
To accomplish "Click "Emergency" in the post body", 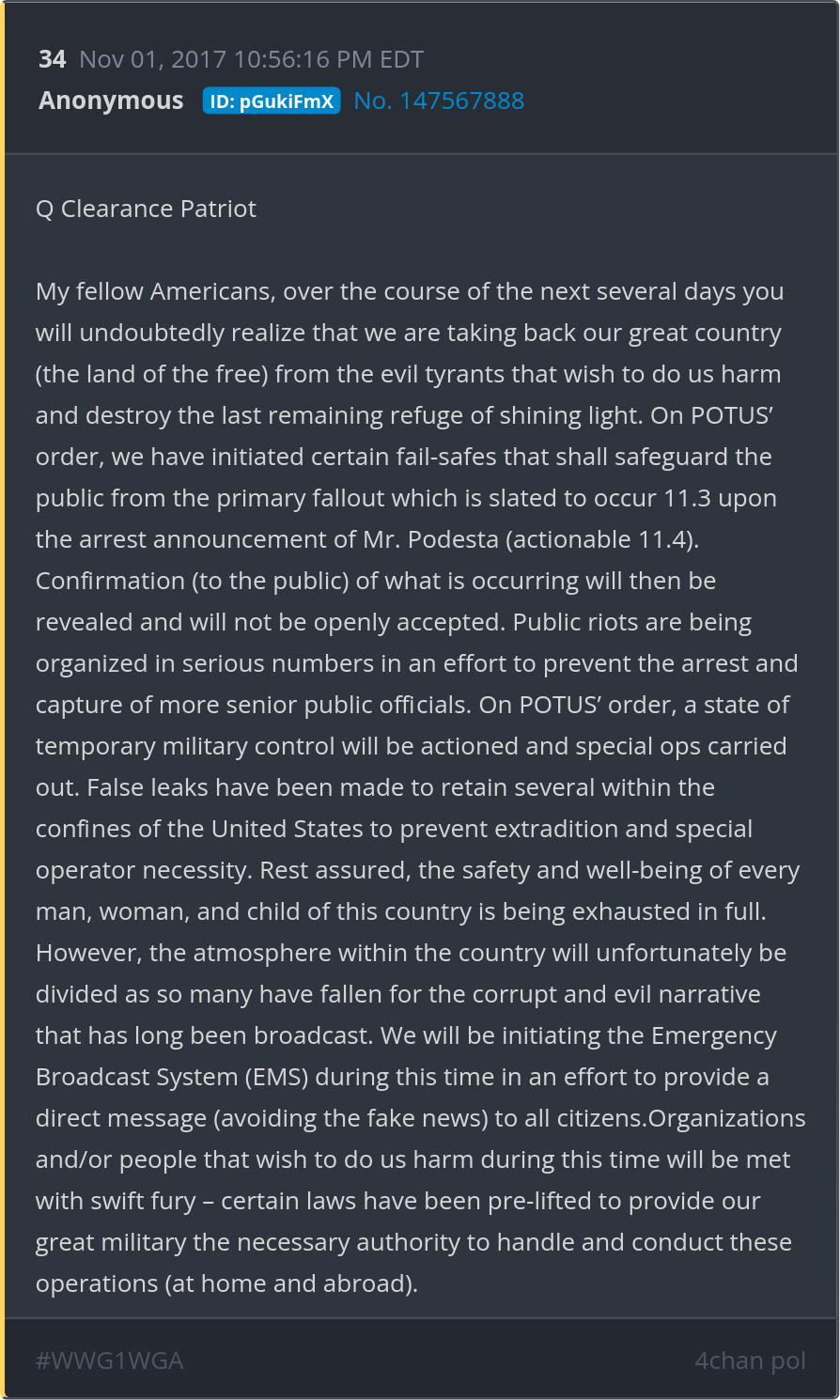I will (713, 1035).
